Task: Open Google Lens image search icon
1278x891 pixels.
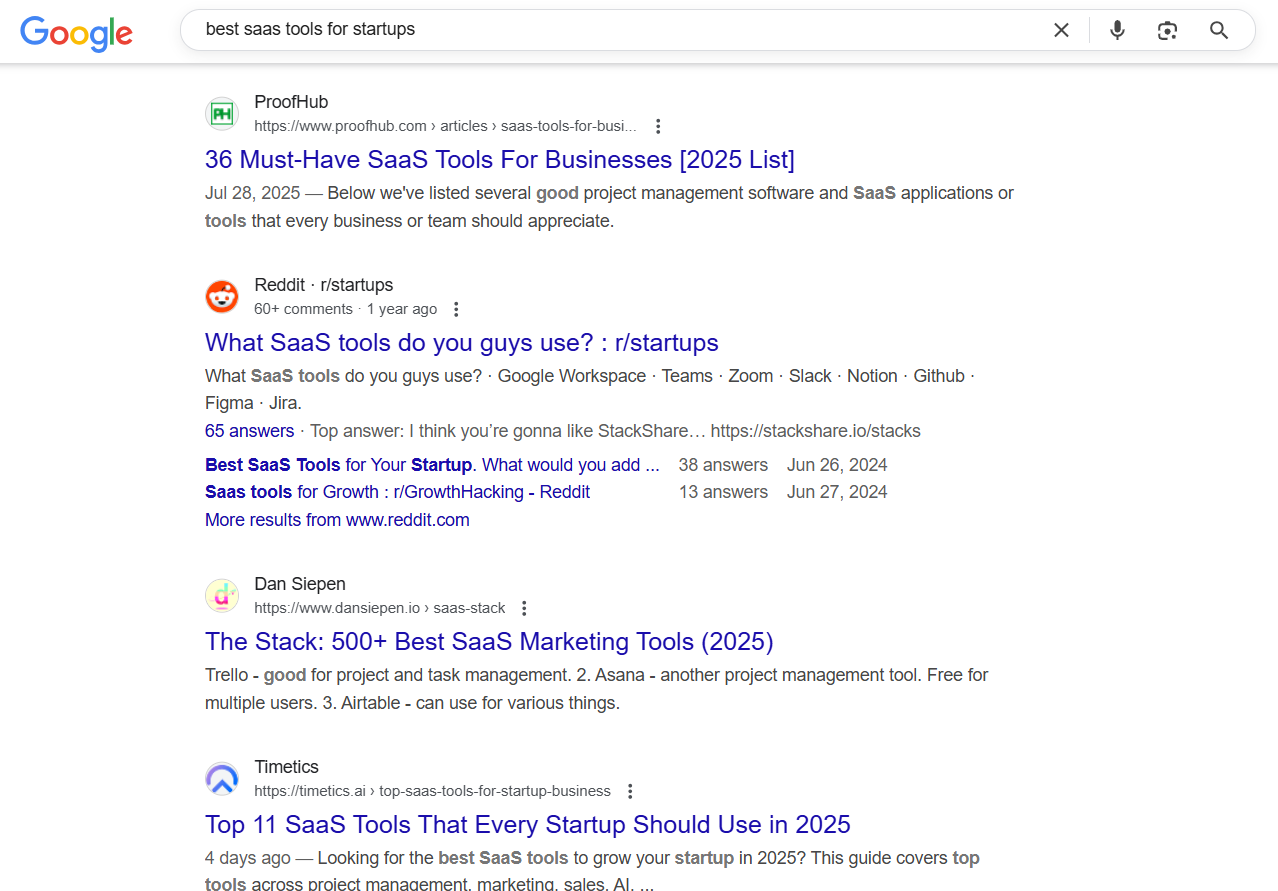Action: (x=1167, y=31)
